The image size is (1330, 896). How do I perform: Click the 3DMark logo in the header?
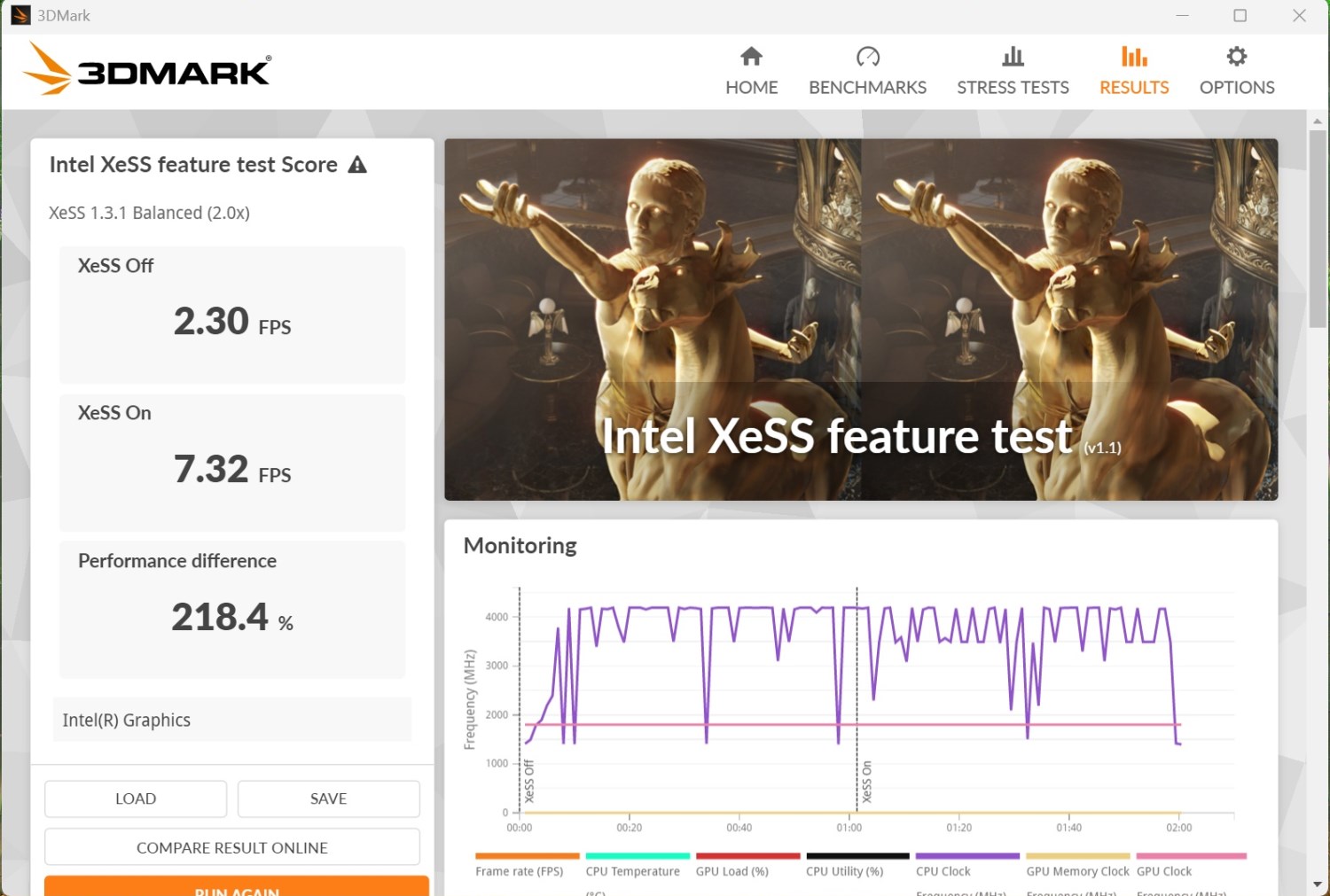tap(147, 69)
